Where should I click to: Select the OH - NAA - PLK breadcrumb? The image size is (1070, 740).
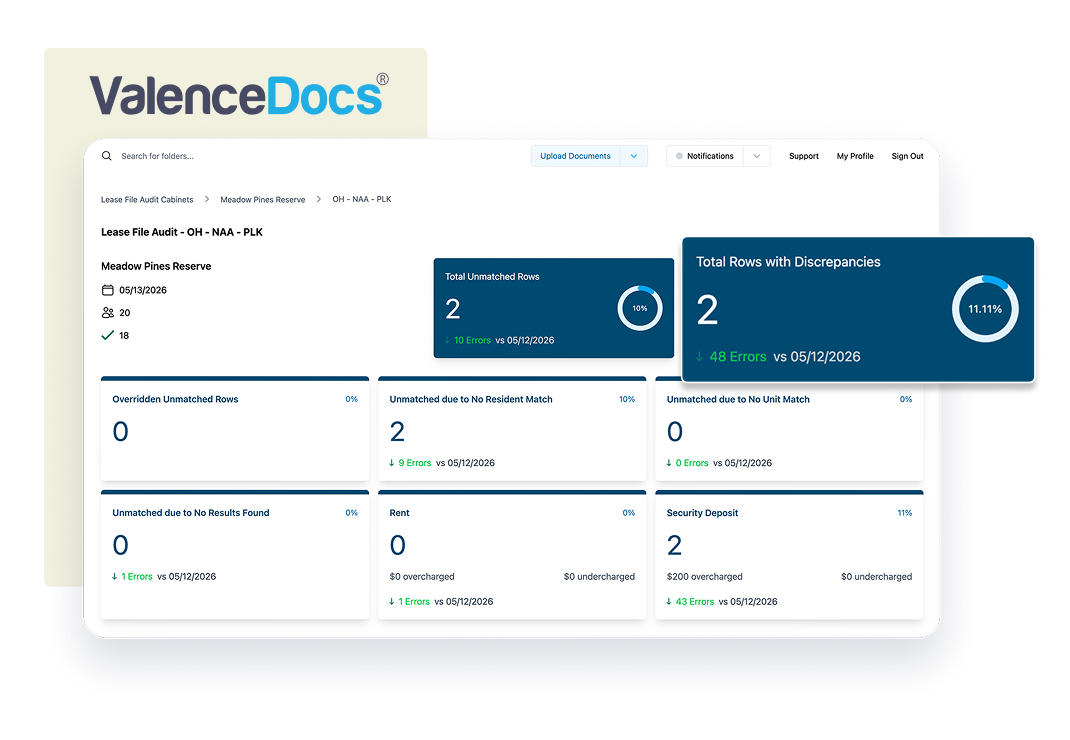(x=362, y=199)
